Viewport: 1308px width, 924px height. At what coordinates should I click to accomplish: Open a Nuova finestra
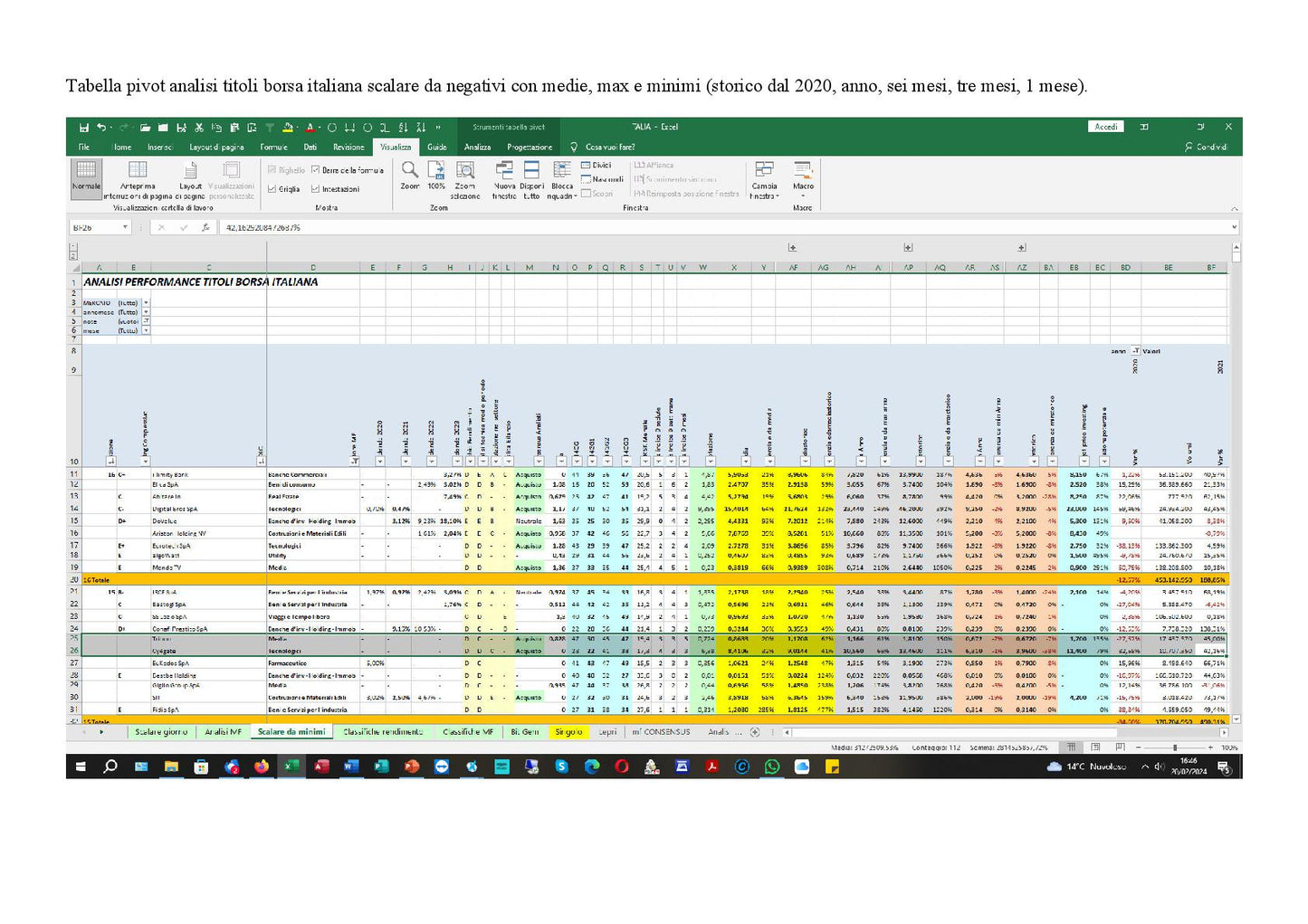[504, 180]
